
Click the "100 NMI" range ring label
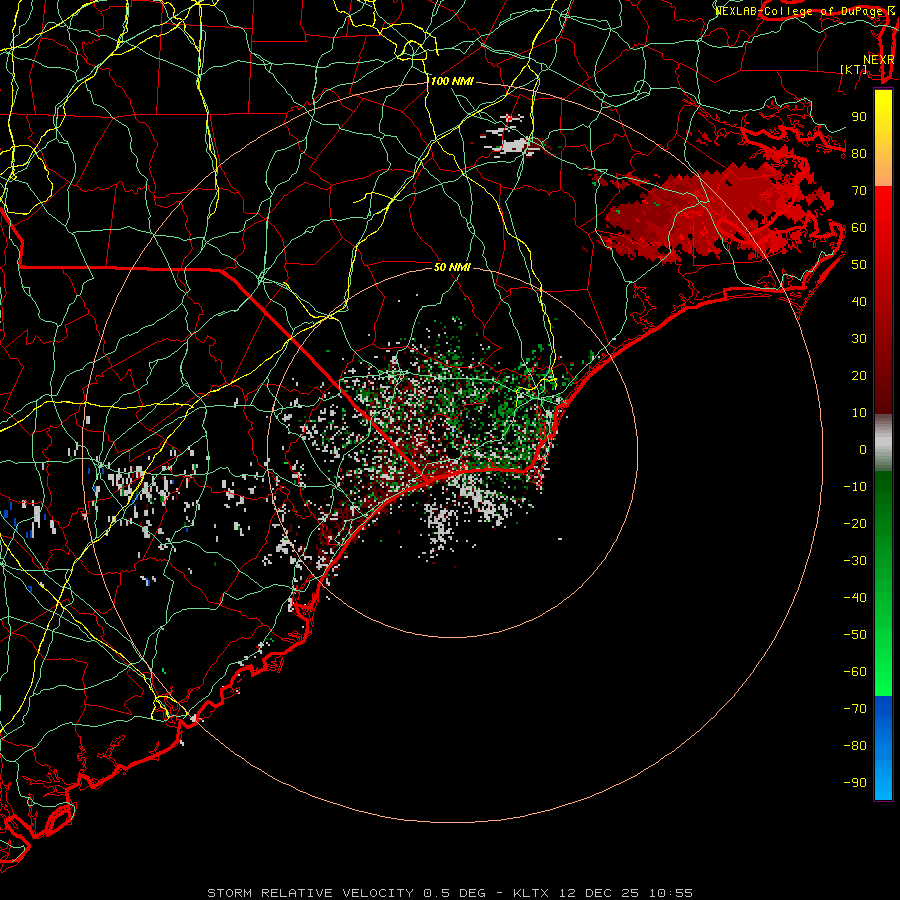point(452,82)
